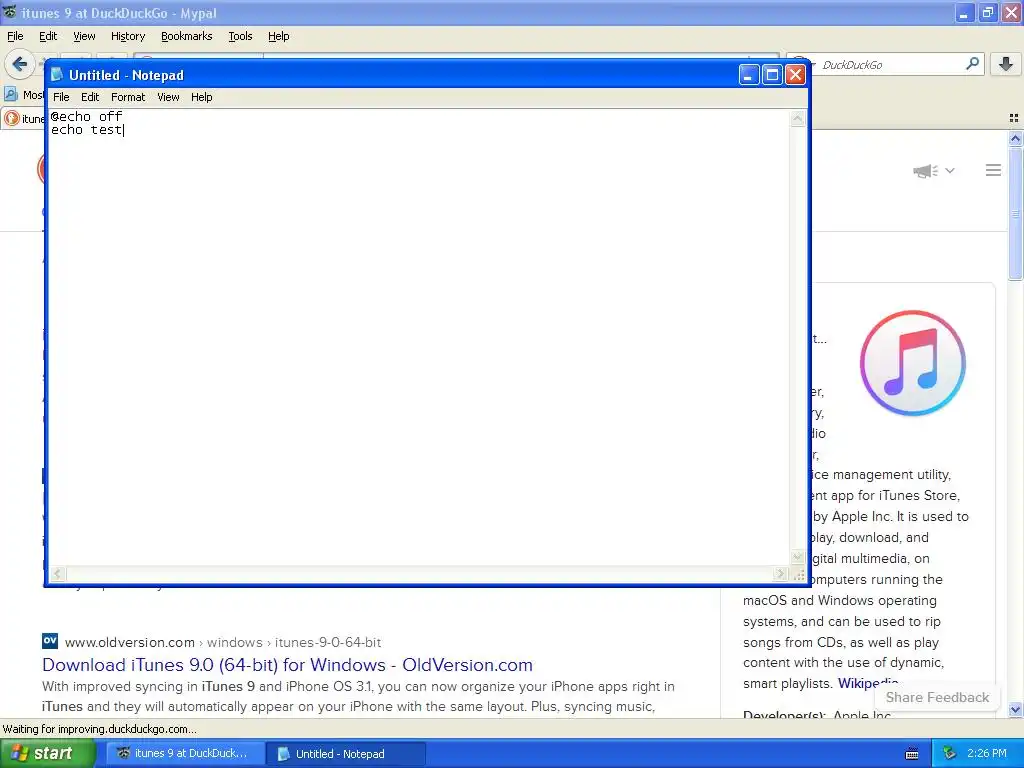
Task: Open the browser Downloads arrow button
Action: [x=1006, y=64]
